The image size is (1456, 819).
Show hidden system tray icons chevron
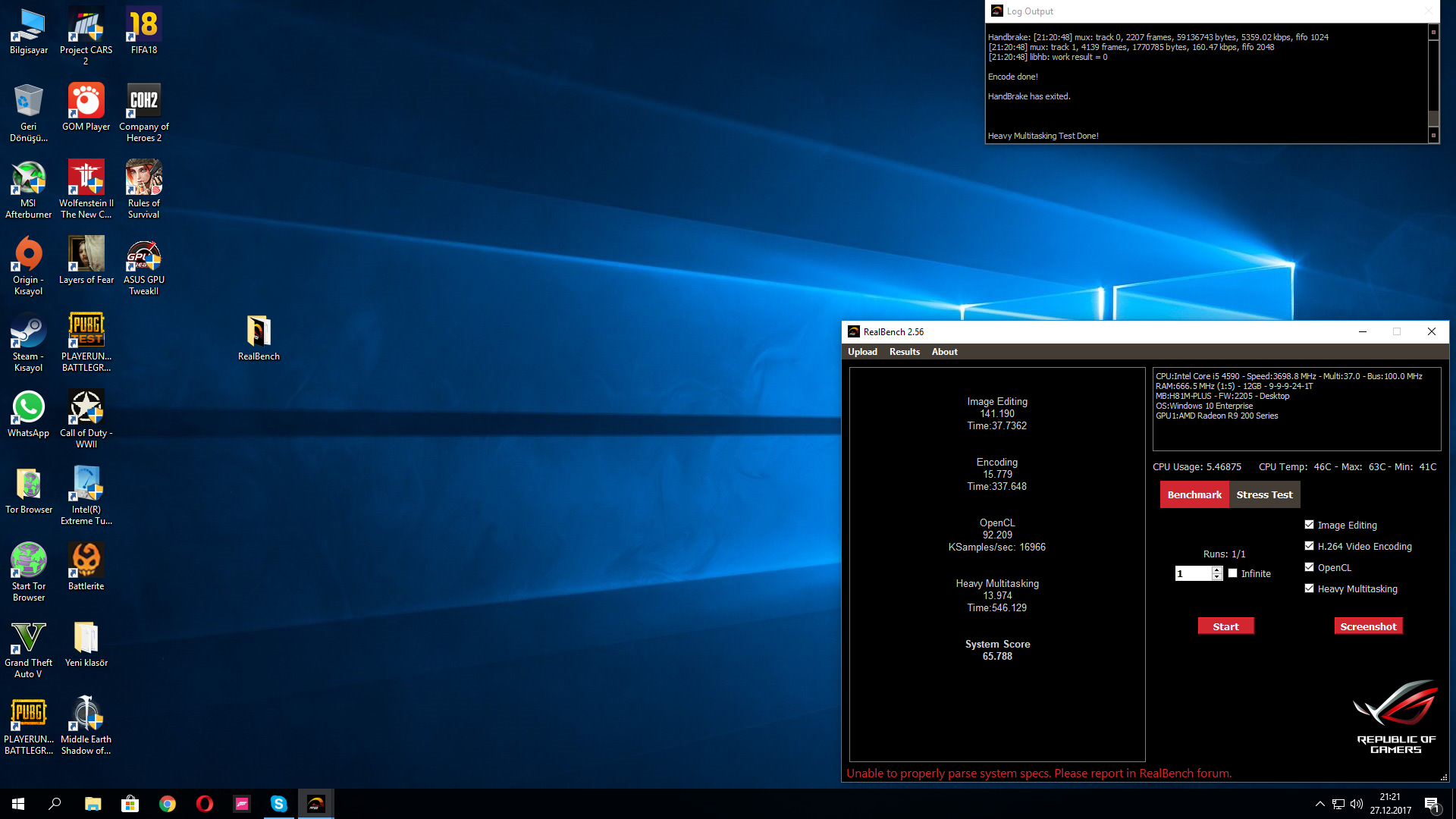[1319, 804]
